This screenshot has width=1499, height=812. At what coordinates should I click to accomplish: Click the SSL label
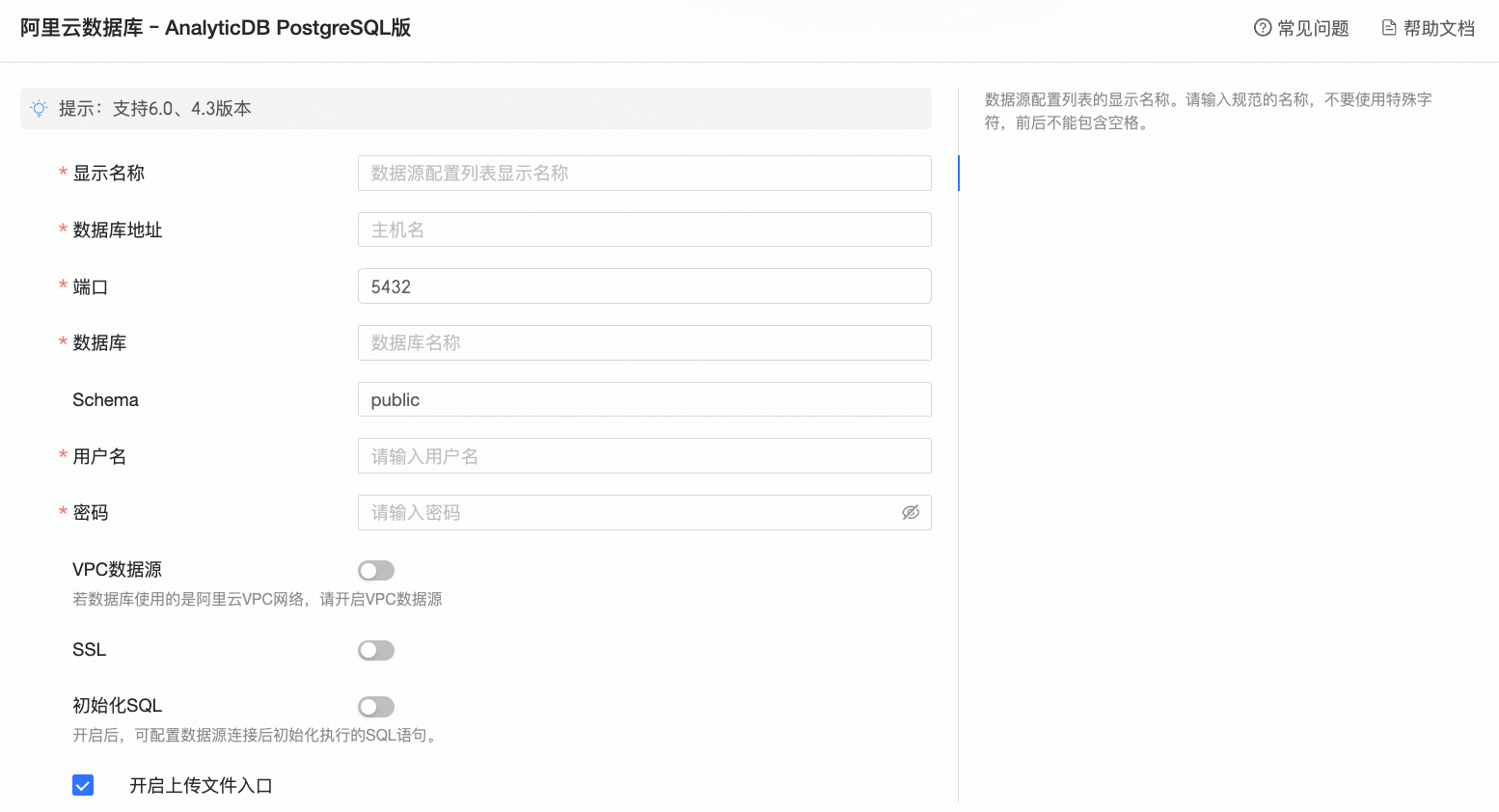tap(89, 649)
